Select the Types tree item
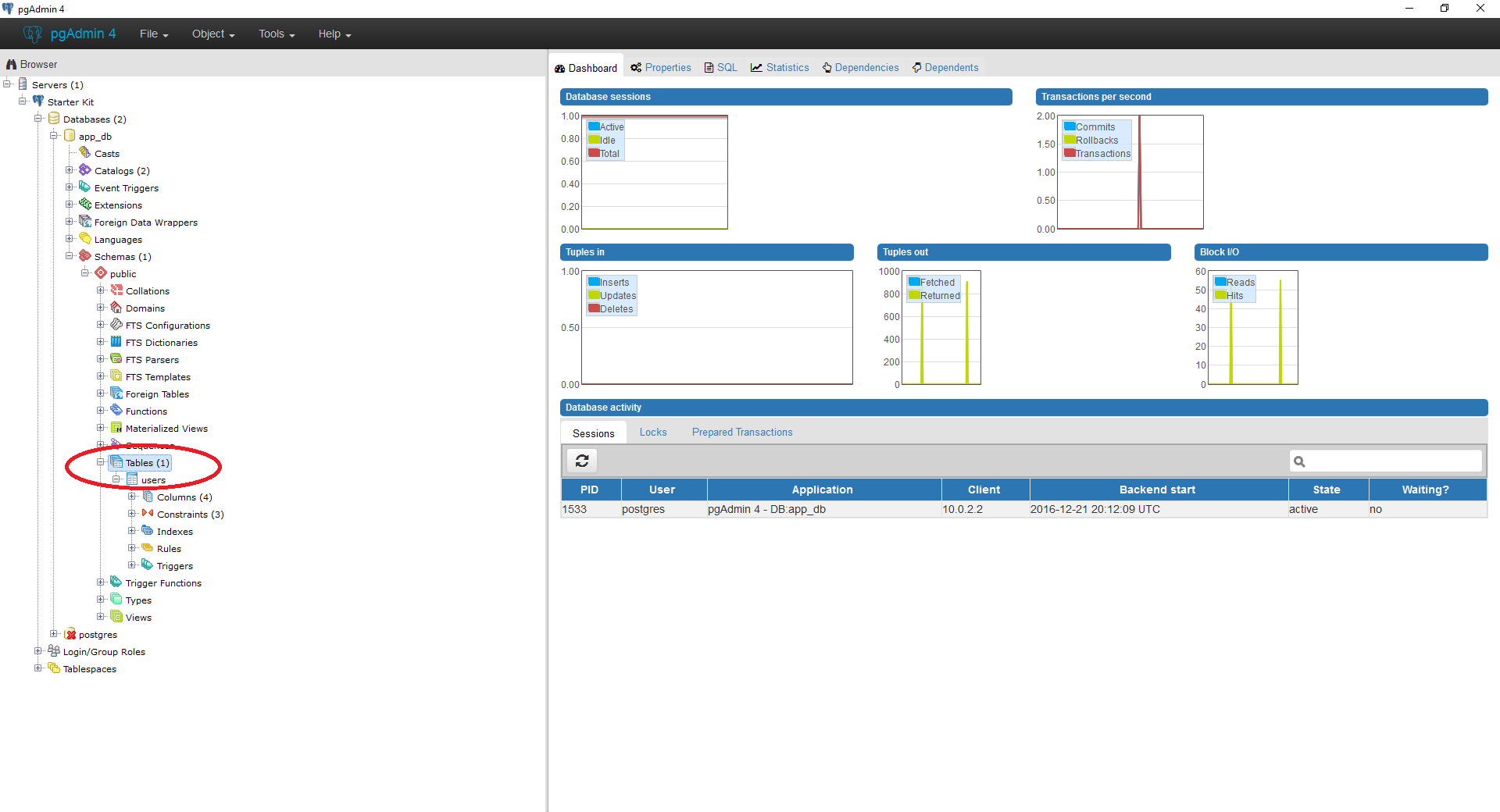 pyautogui.click(x=139, y=600)
